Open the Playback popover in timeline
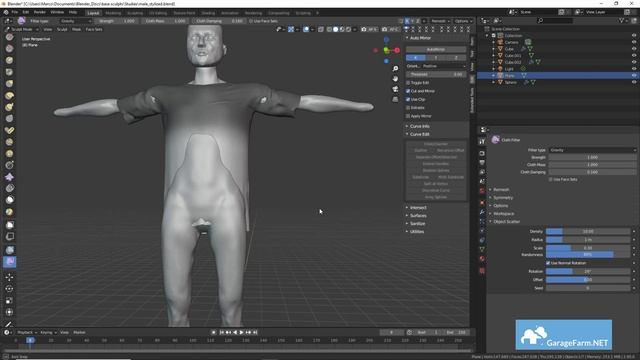640x360 pixels. 27,332
